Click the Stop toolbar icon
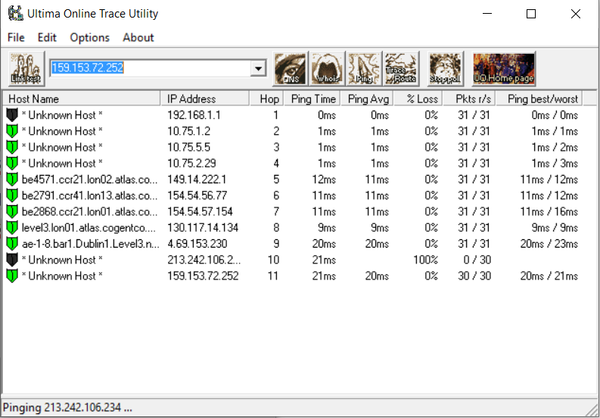Viewport: 600px width, 418px height. click(x=446, y=68)
